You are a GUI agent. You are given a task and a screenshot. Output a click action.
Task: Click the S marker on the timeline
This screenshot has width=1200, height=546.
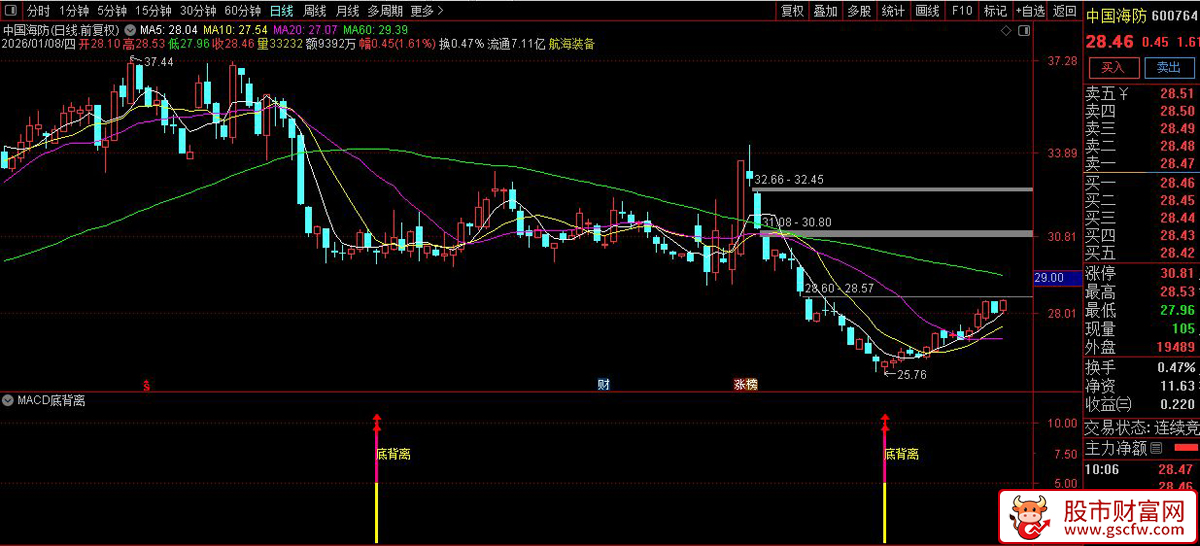click(146, 384)
